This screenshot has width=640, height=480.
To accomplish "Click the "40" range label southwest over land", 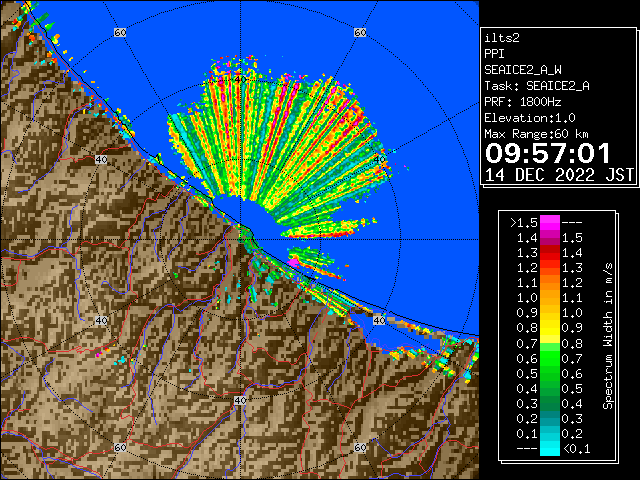I will click(101, 320).
